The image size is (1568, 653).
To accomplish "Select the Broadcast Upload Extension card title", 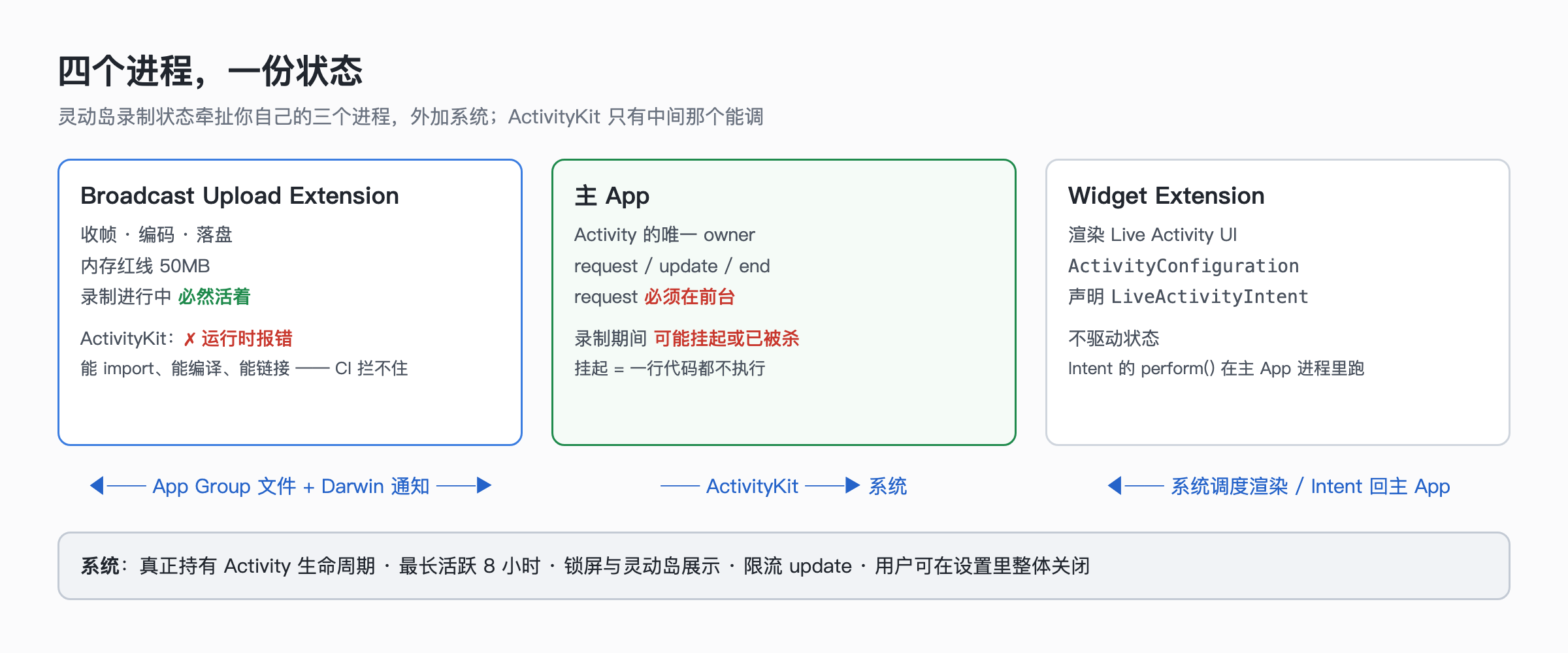I will coord(240,196).
